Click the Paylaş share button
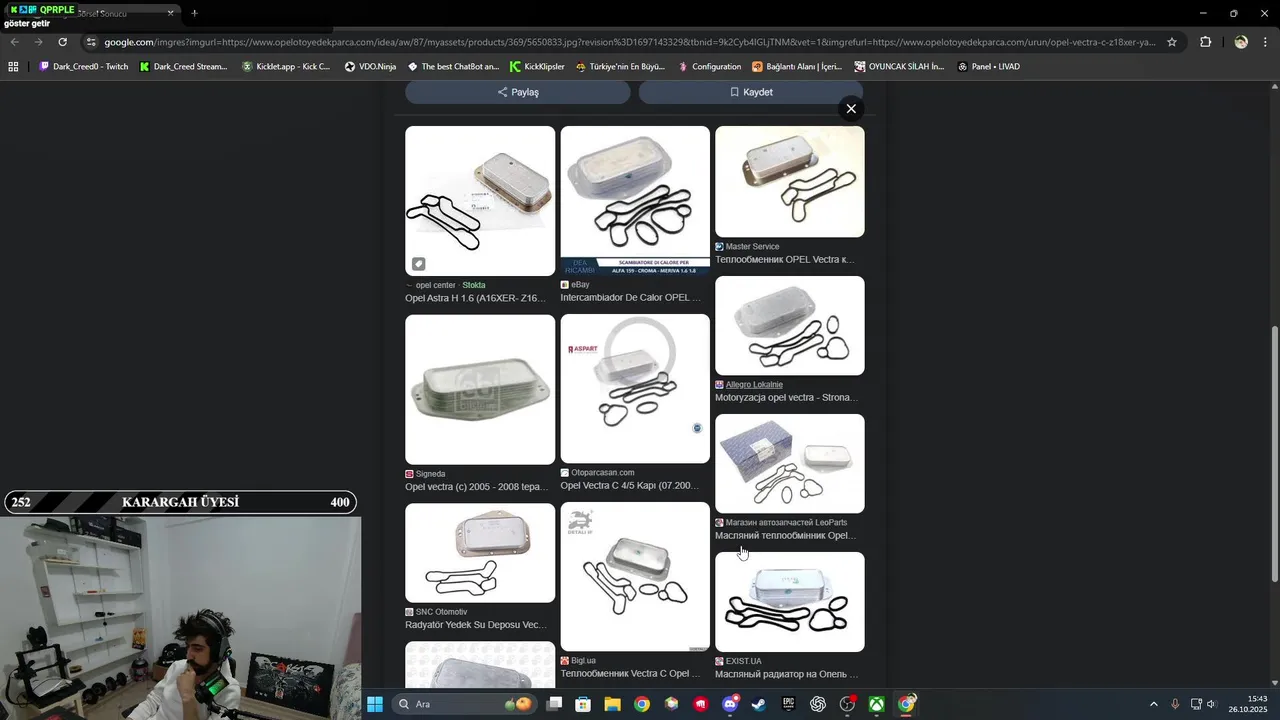Viewport: 1280px width, 720px height. coord(518,92)
